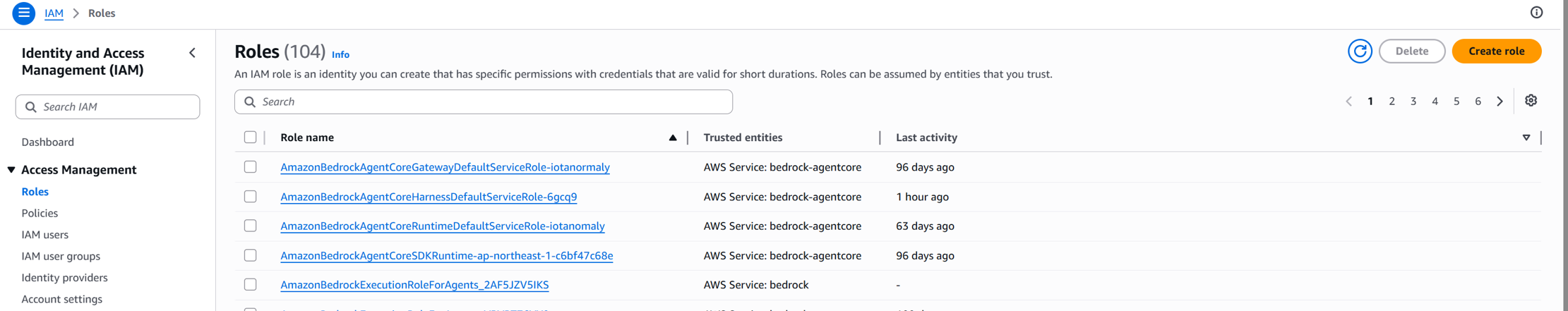Open Account settings in the sidebar

[61, 299]
